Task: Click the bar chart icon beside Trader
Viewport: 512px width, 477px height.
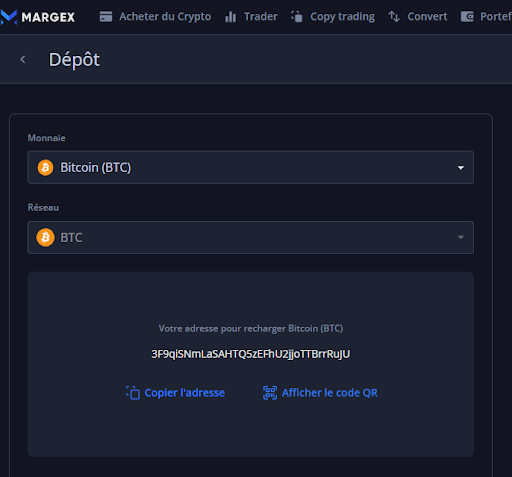Action: click(230, 17)
